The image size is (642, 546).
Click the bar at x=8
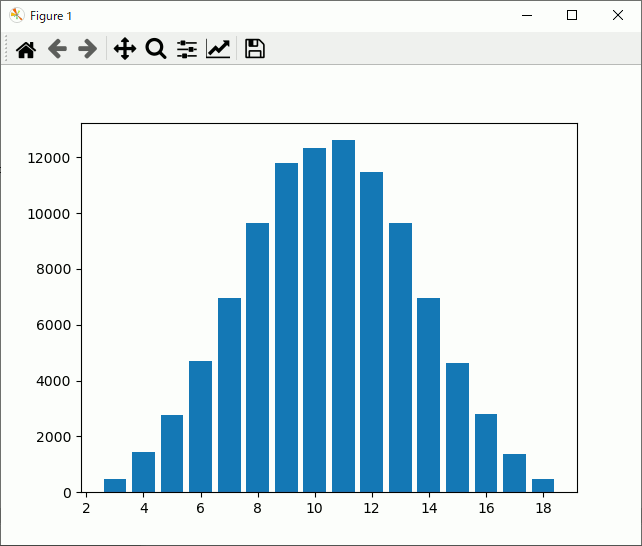[x=258, y=358]
